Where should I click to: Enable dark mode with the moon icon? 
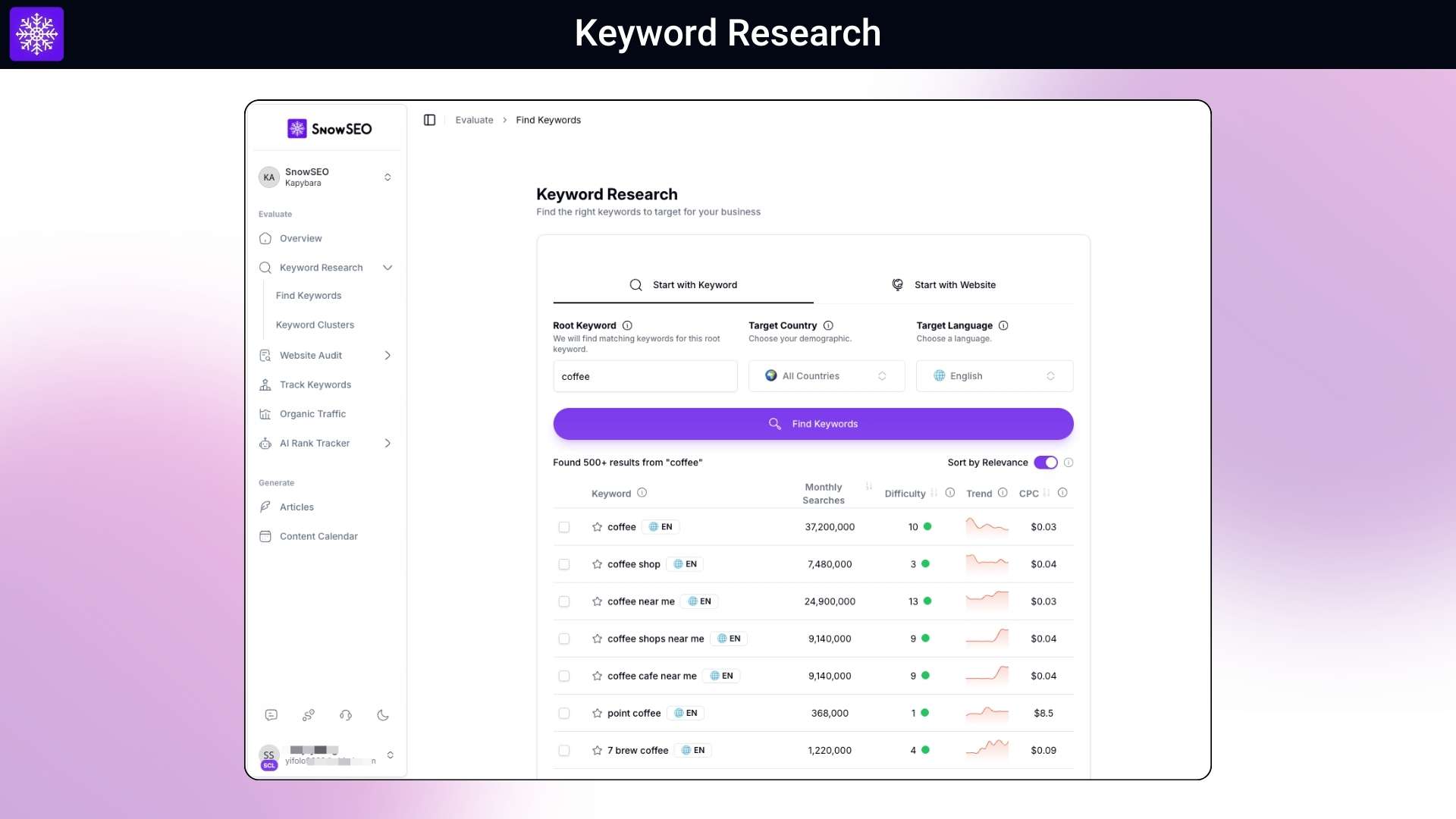[x=382, y=715]
